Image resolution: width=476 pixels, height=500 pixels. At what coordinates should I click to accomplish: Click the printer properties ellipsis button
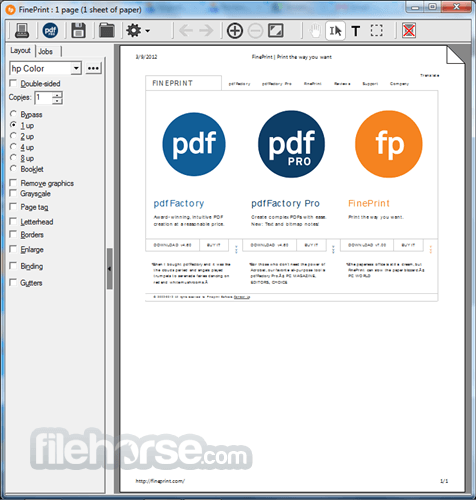click(93, 68)
